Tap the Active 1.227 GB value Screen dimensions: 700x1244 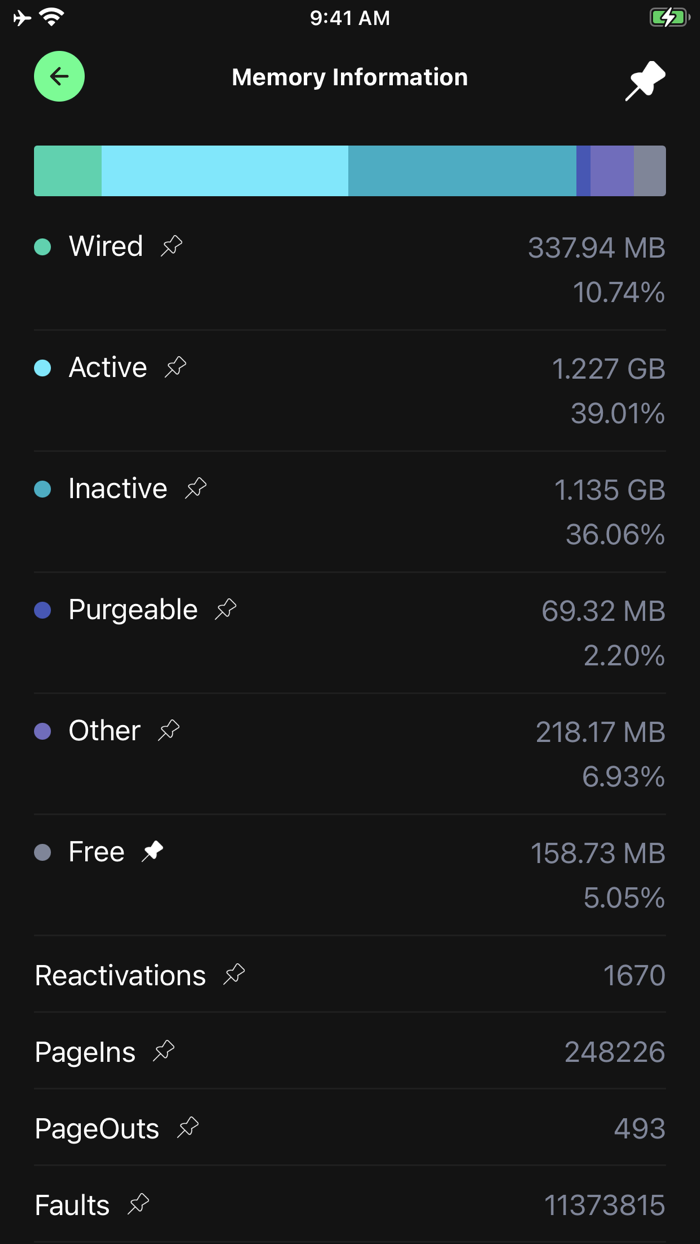point(608,369)
